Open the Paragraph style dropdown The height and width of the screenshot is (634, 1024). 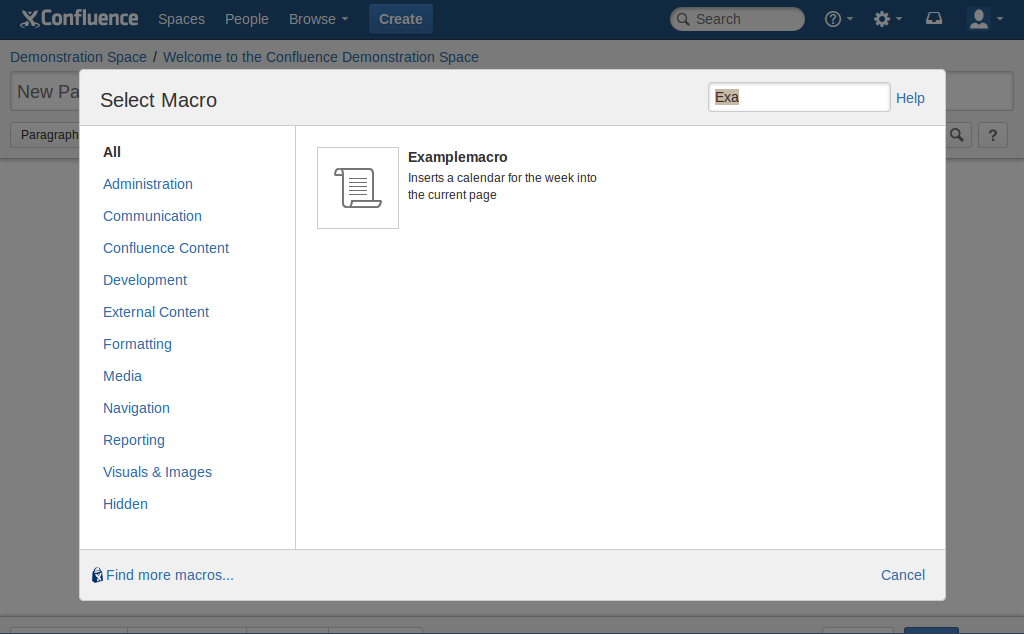click(x=46, y=135)
